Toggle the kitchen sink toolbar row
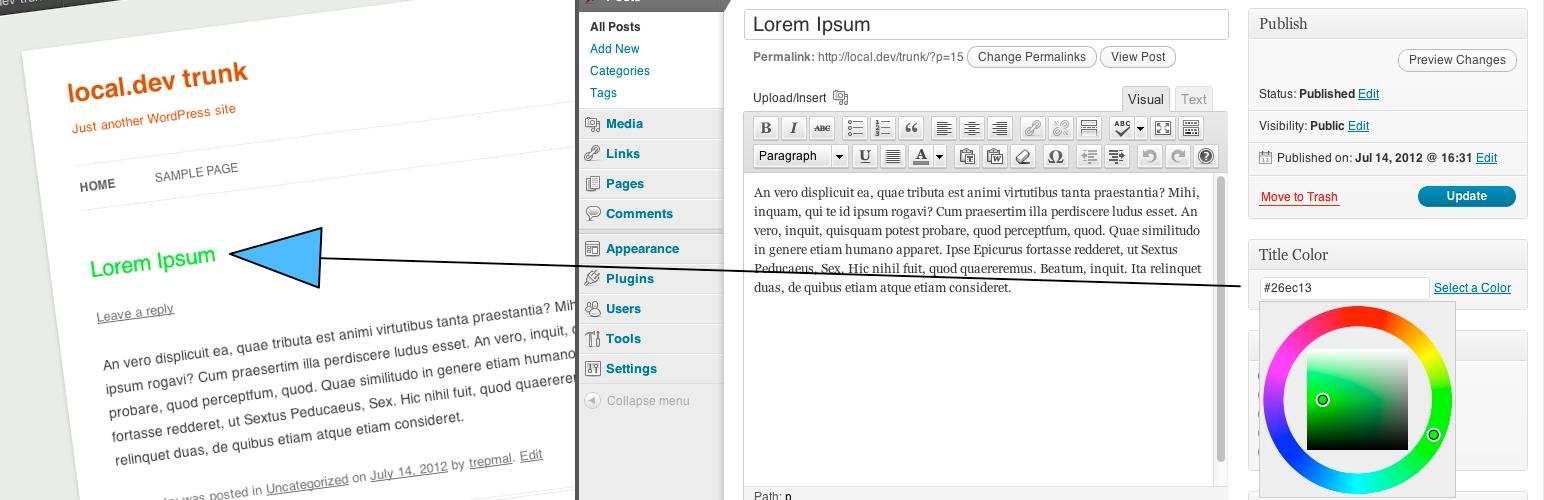This screenshot has height=500, width=1544. (1190, 128)
